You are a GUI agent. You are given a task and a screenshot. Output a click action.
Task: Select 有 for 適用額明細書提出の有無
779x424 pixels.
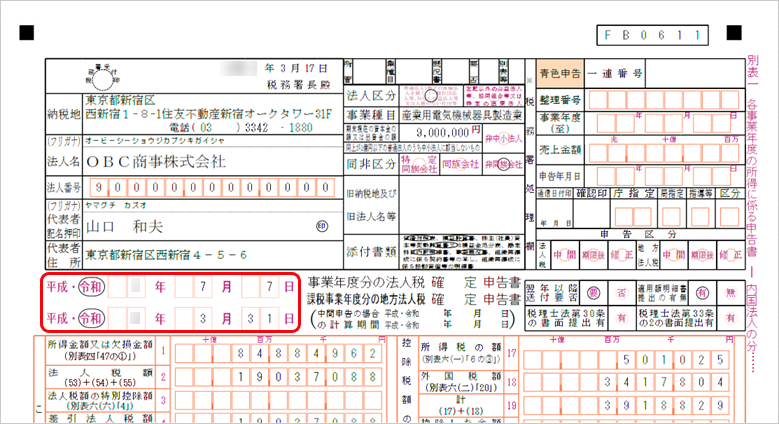(702, 293)
